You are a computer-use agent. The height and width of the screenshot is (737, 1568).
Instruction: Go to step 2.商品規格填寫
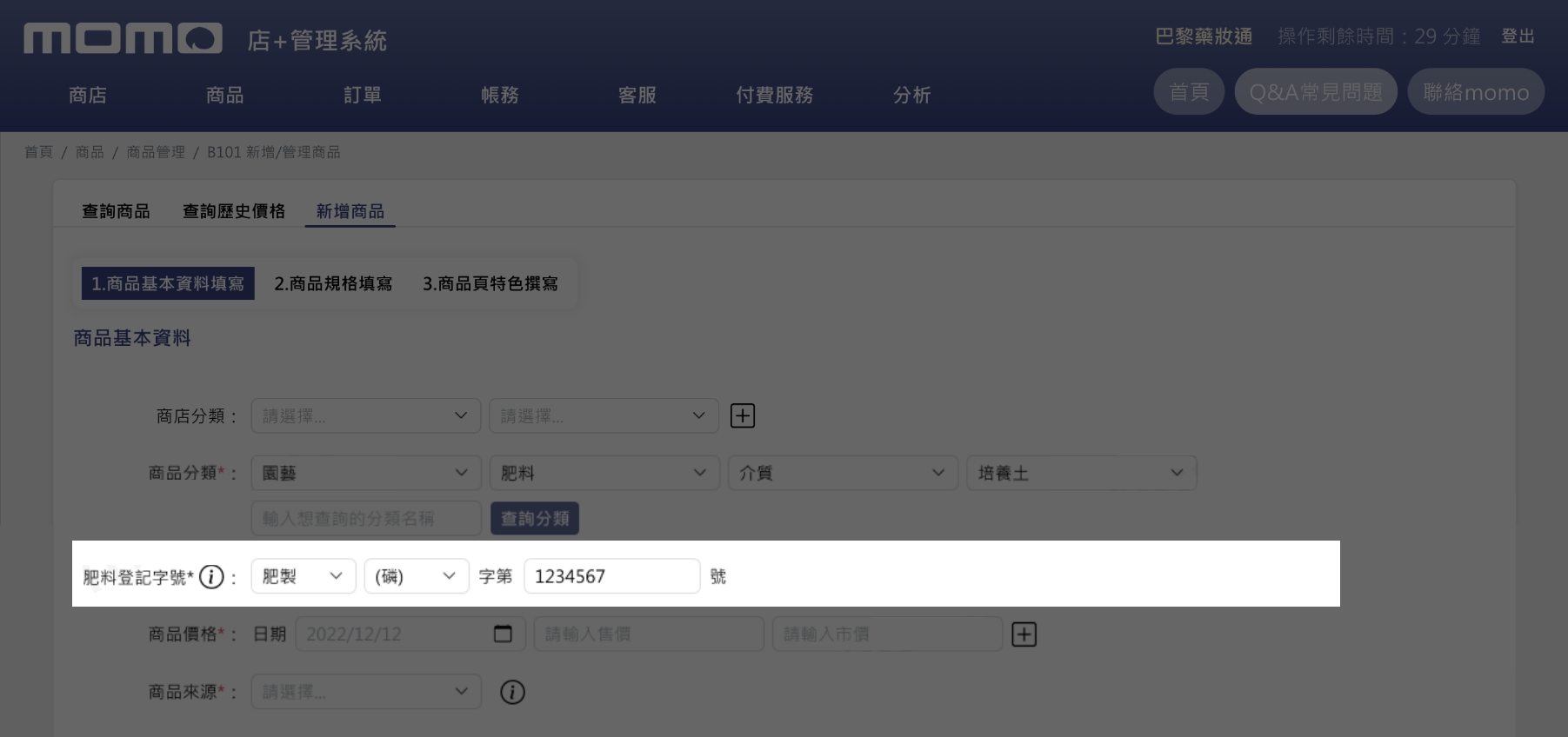pyautogui.click(x=333, y=283)
